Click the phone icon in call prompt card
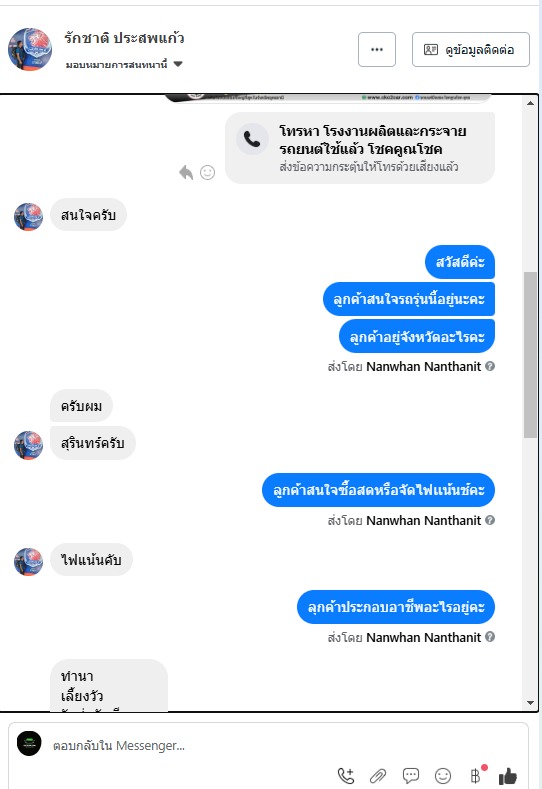The width and height of the screenshot is (542, 789). point(252,139)
